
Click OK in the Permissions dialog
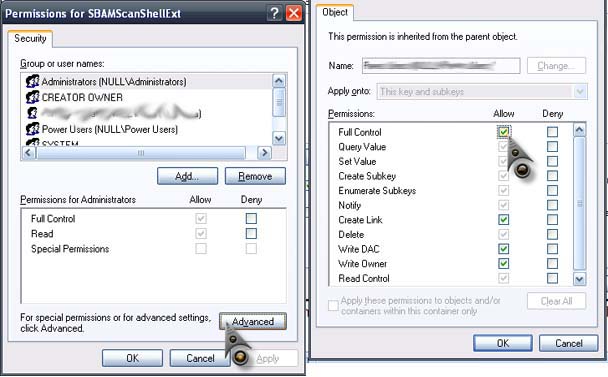click(132, 358)
